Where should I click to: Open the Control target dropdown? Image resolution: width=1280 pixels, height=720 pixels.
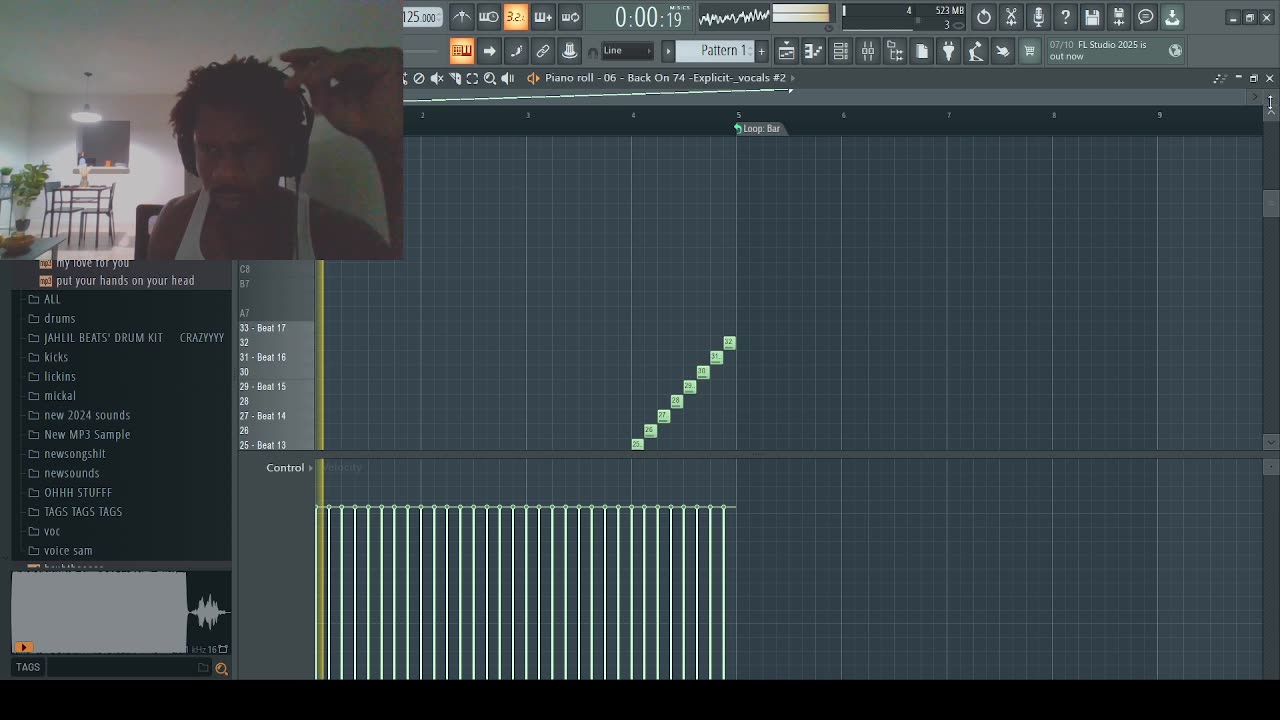285,468
